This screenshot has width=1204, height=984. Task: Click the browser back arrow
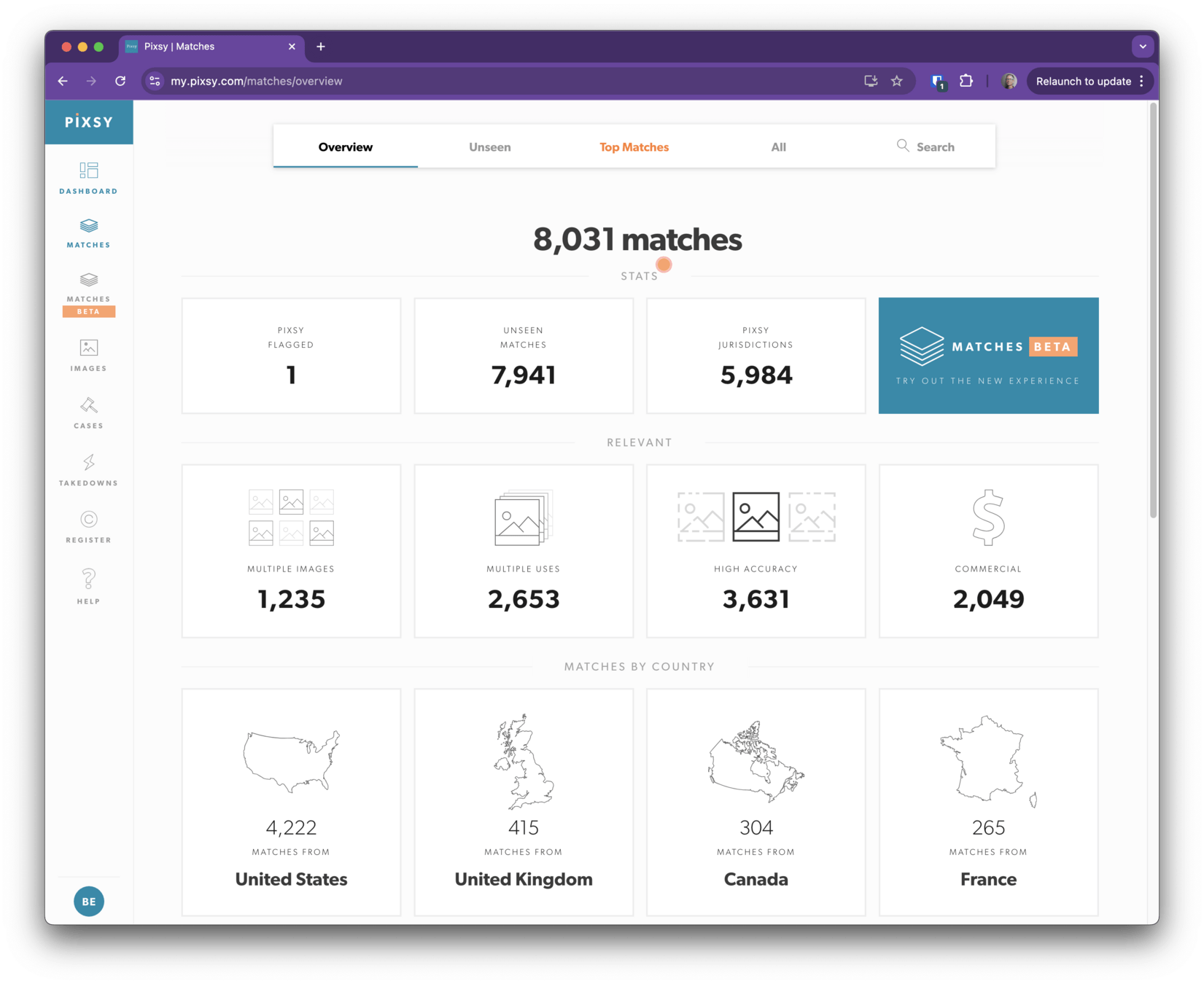63,81
